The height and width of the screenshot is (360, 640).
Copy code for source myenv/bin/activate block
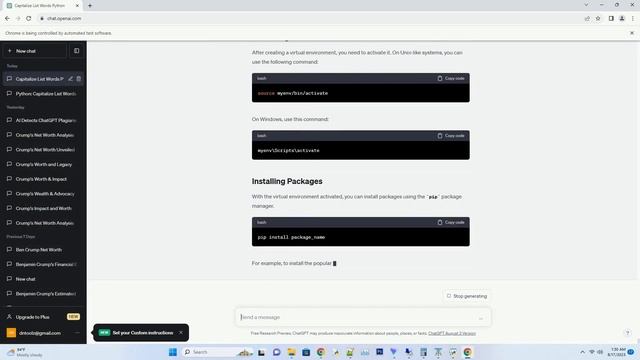[x=451, y=78]
